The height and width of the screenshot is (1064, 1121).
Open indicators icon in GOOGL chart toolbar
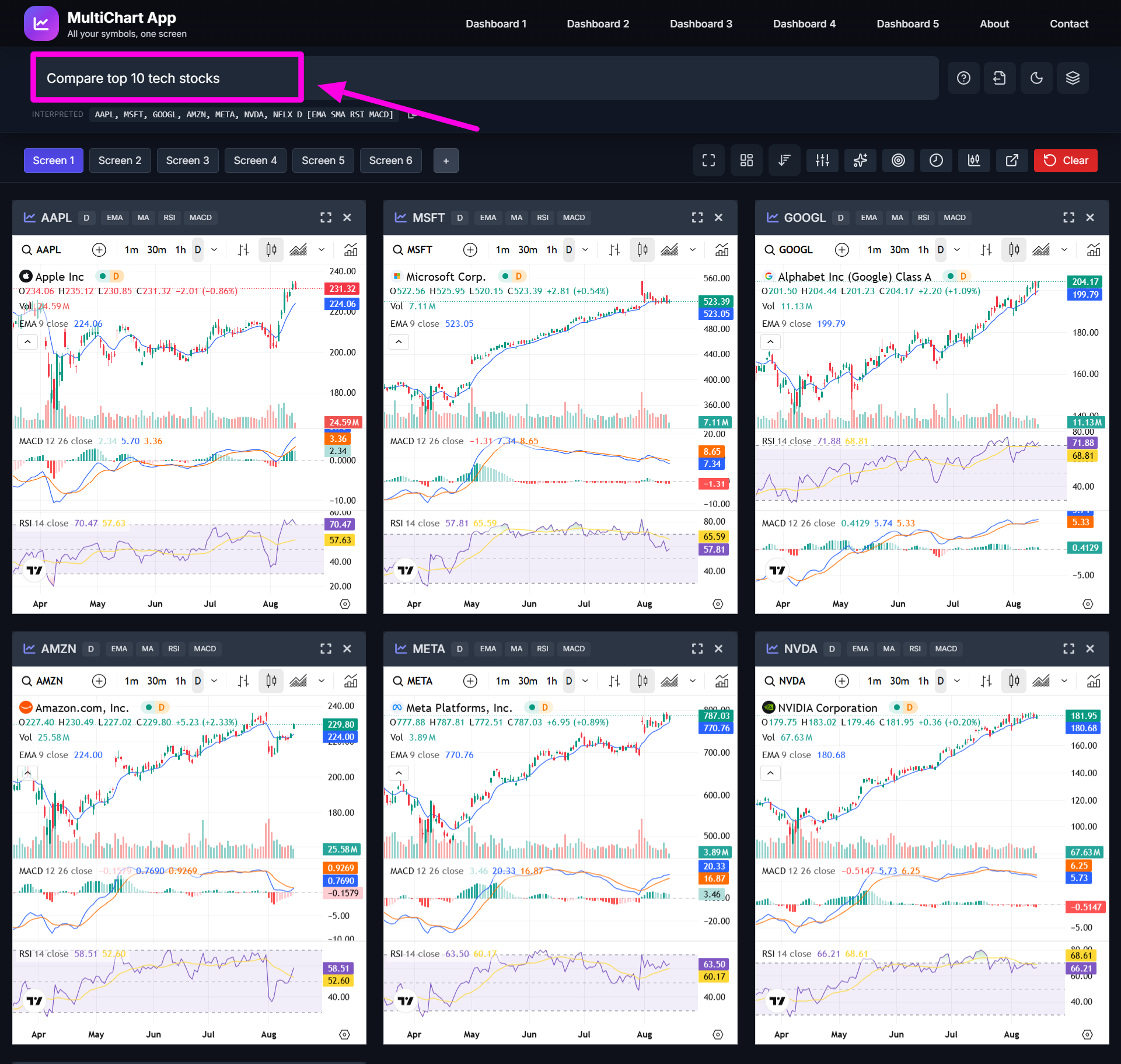coord(1093,250)
